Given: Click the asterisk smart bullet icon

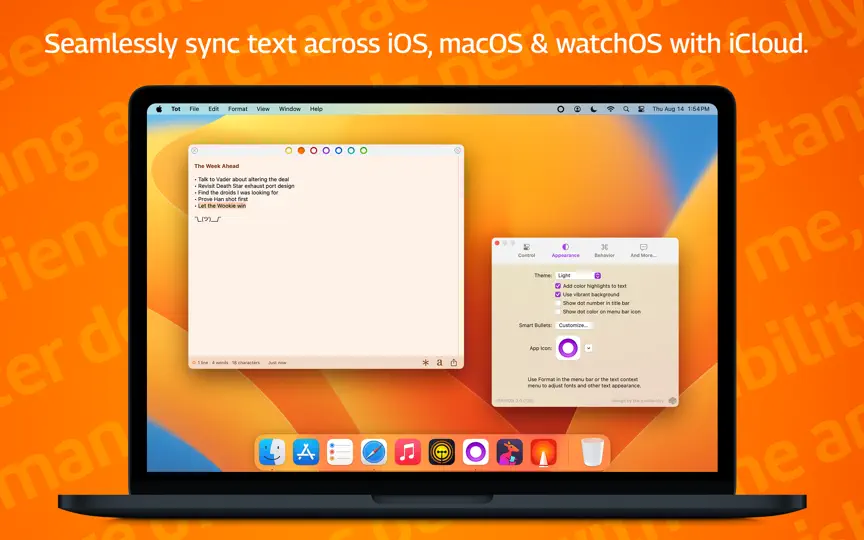Looking at the screenshot, I should click(x=425, y=363).
